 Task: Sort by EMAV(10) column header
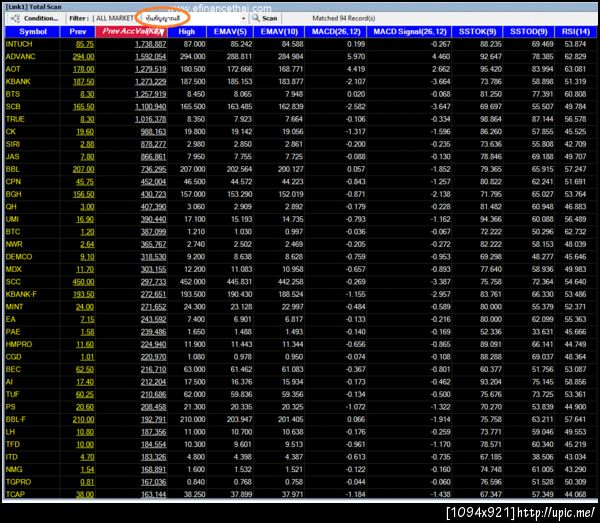click(x=279, y=32)
